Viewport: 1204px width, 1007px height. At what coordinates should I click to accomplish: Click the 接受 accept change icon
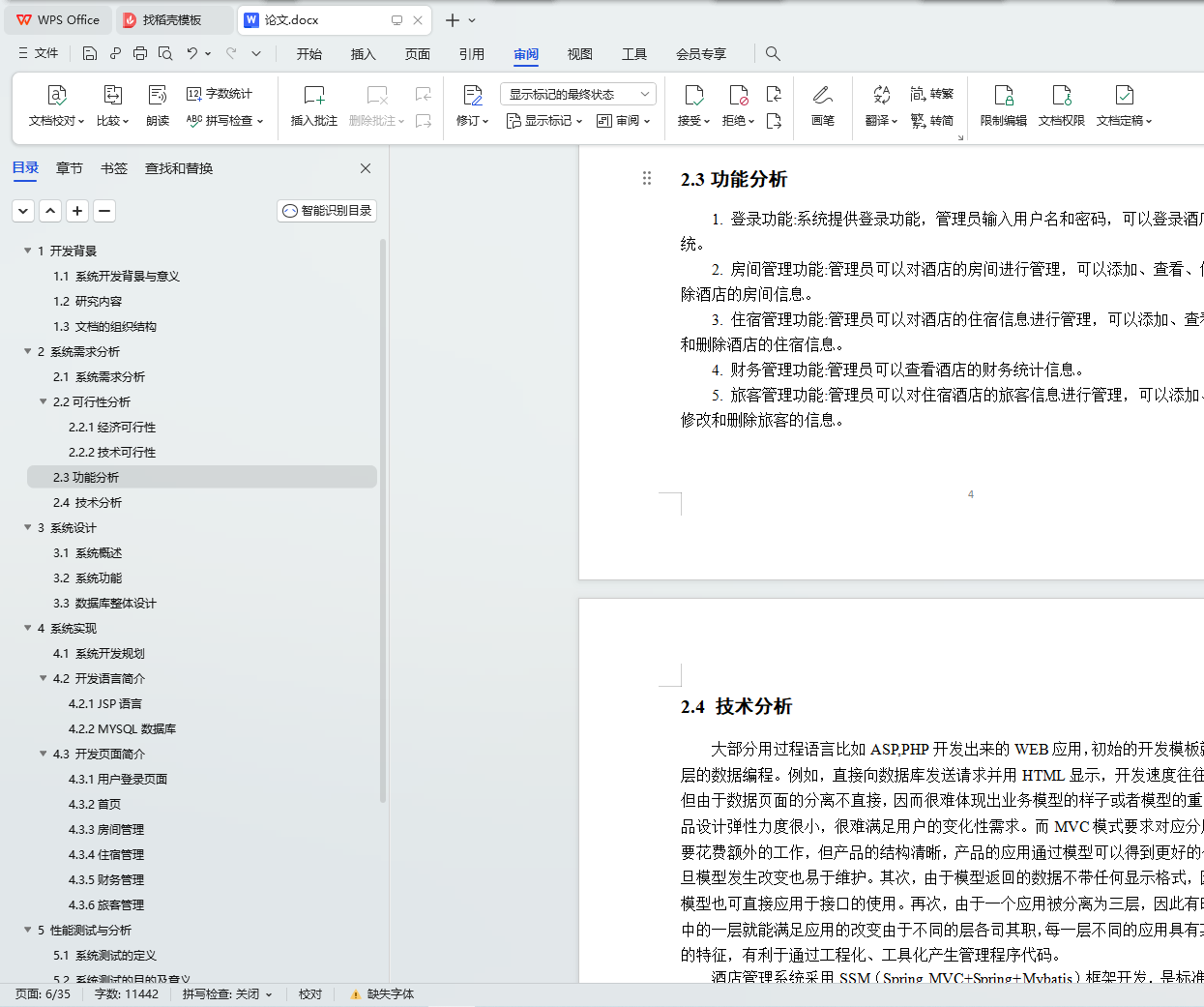click(x=694, y=95)
